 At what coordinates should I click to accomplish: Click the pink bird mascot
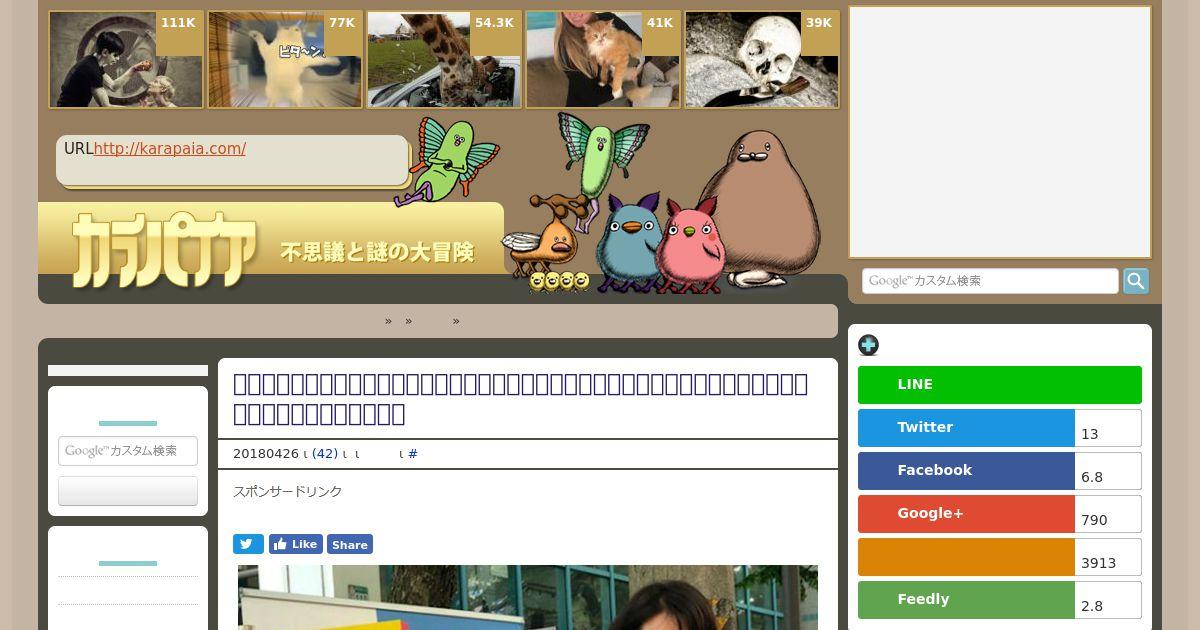tap(691, 245)
